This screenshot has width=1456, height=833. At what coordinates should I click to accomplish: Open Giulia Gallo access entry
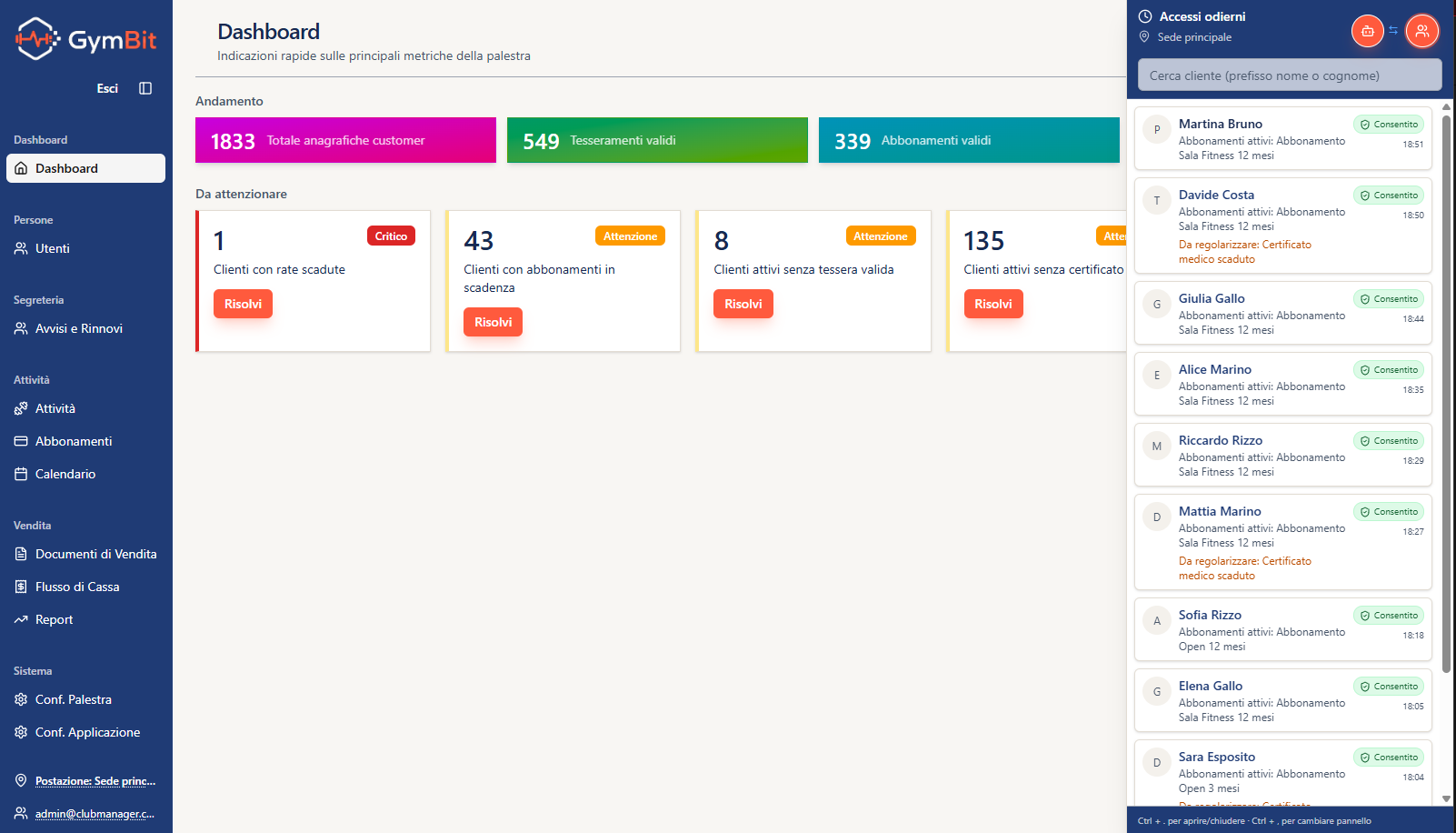(x=1283, y=313)
